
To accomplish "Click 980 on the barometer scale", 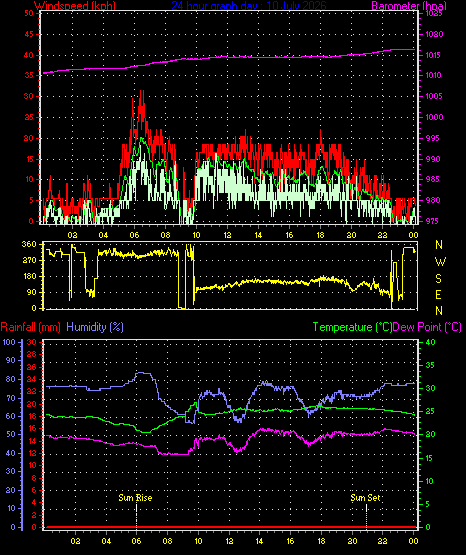I will 433,200.
